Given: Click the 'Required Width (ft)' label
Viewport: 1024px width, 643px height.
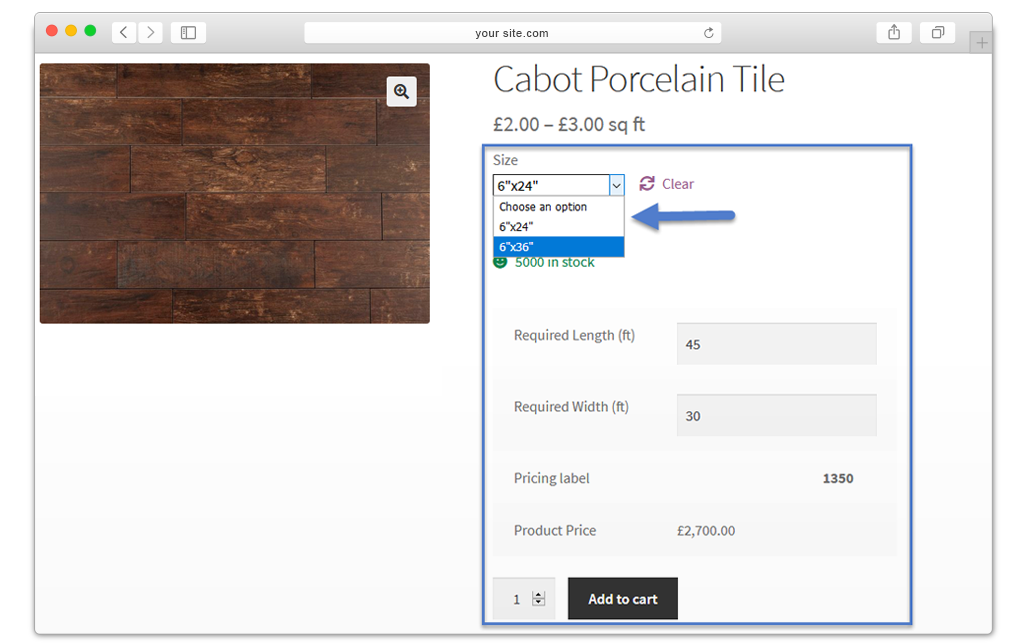Looking at the screenshot, I should point(571,407).
